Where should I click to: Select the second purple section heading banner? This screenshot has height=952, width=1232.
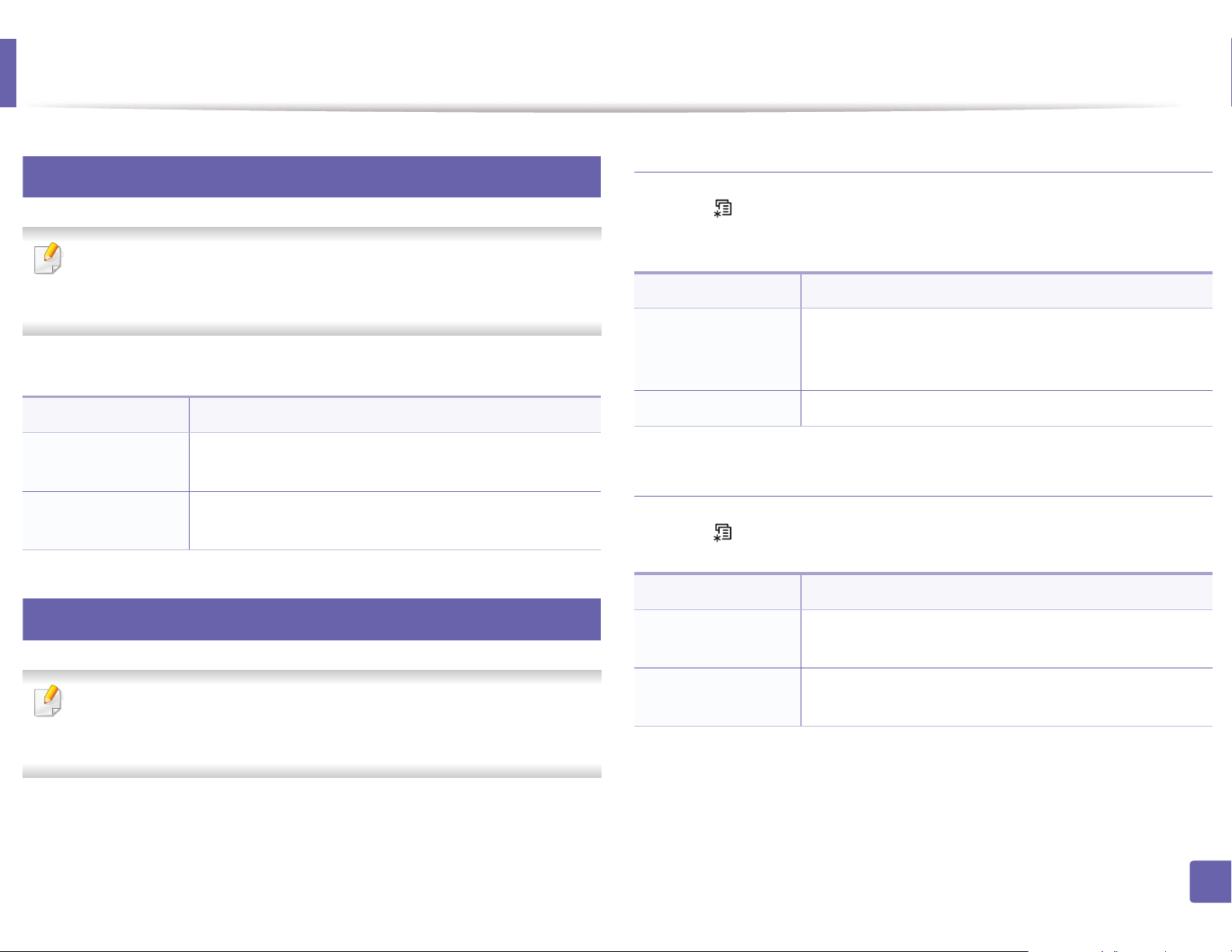312,619
